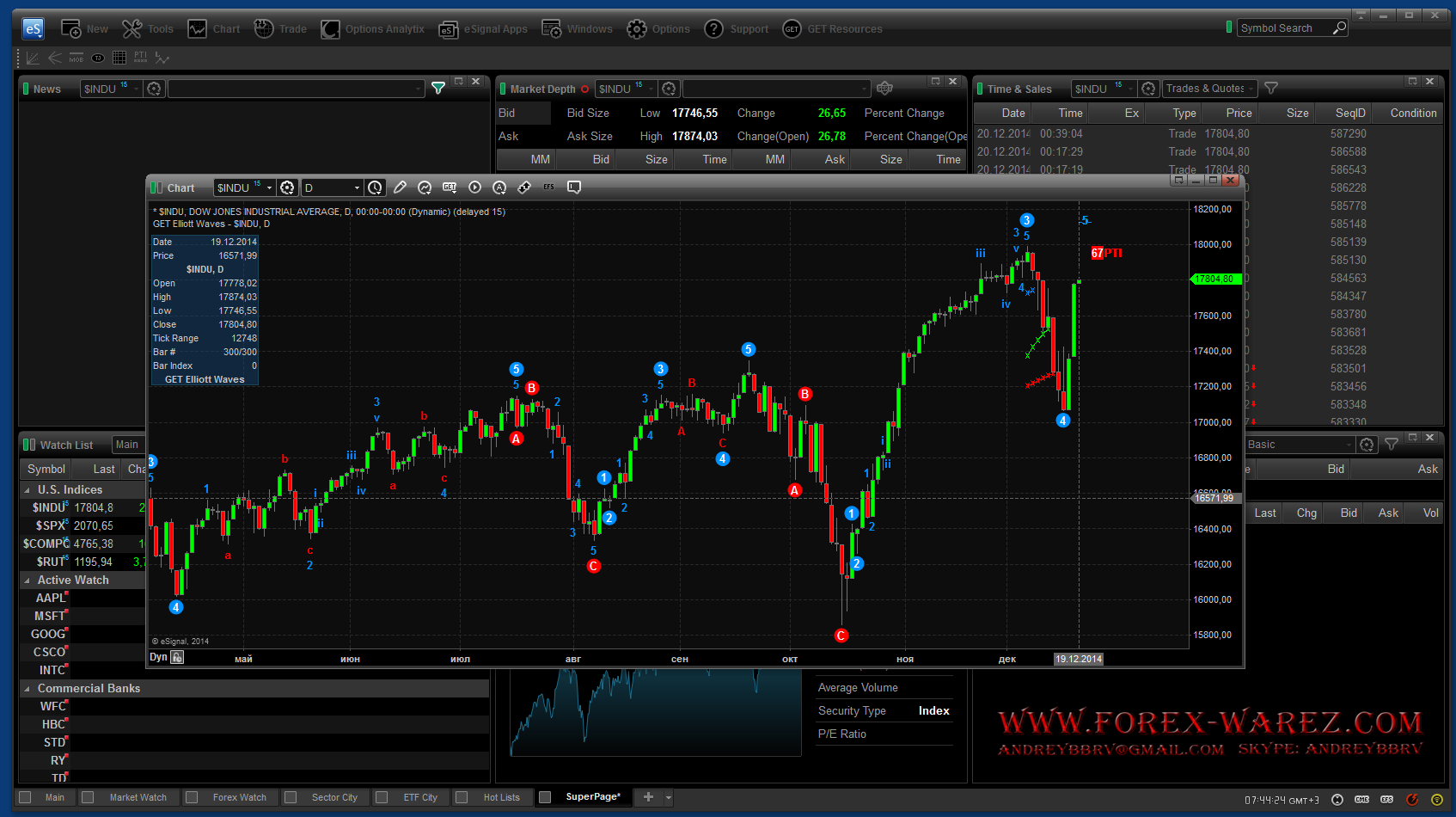Click the Market Depth settings gear icon
This screenshot has width=1456, height=817.
[884, 89]
